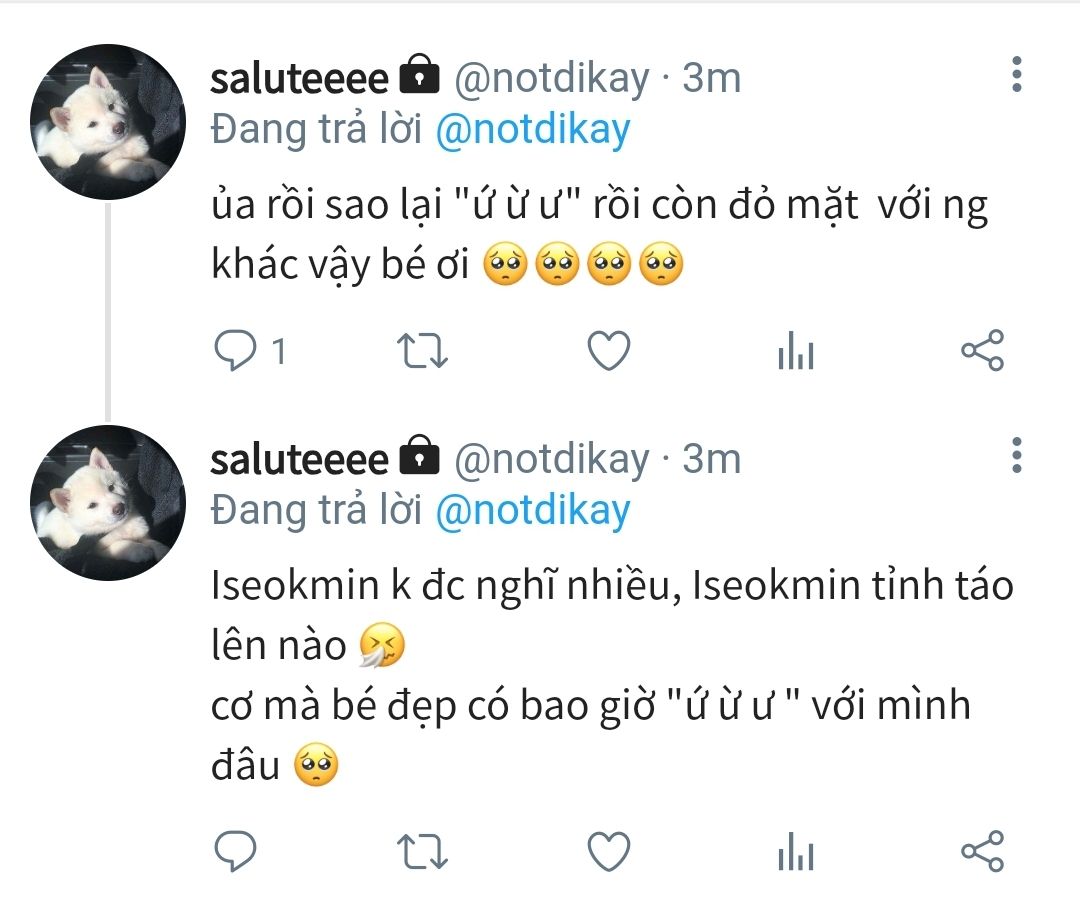
Task: Retweet the second tweet
Action: pos(422,853)
